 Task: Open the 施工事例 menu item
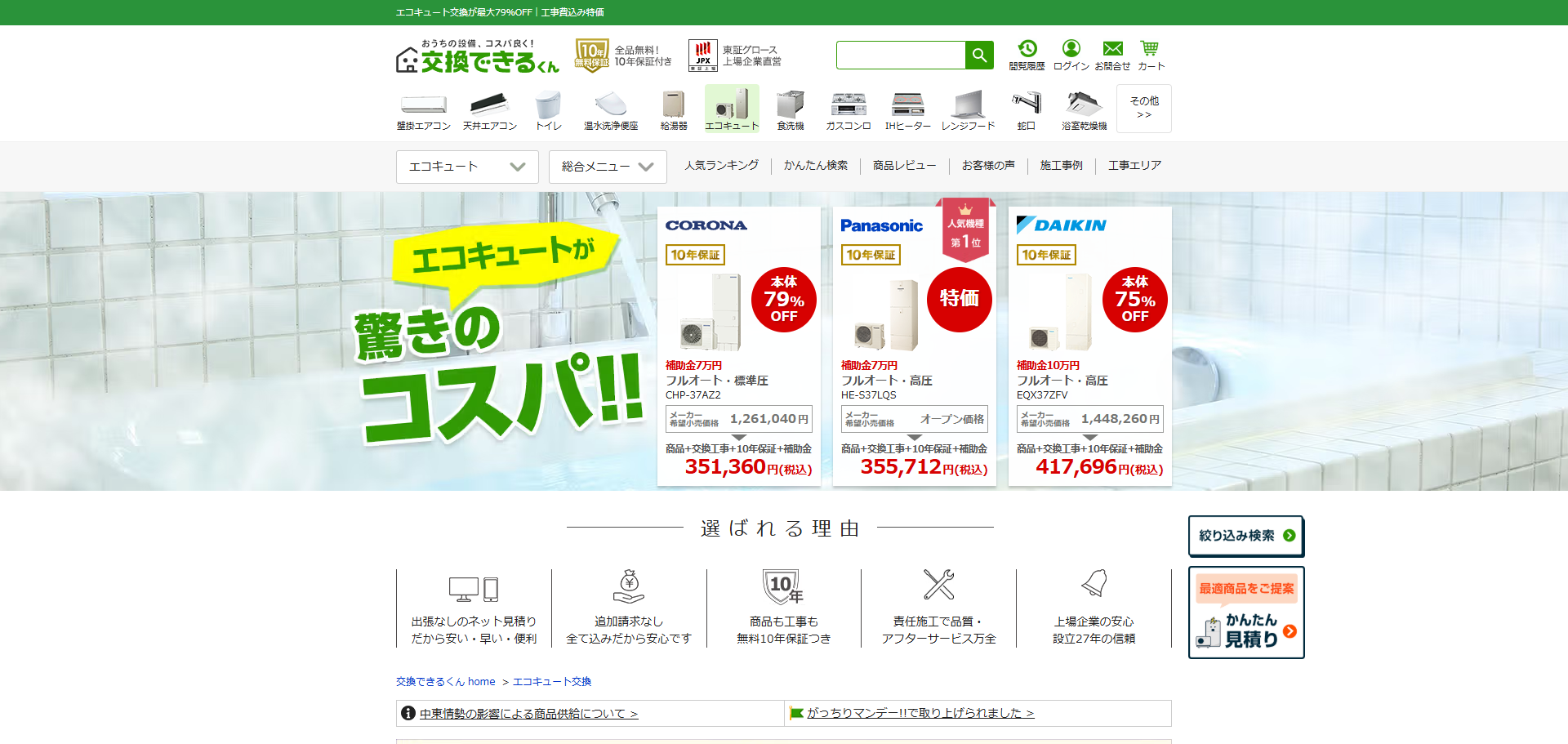[1061, 165]
